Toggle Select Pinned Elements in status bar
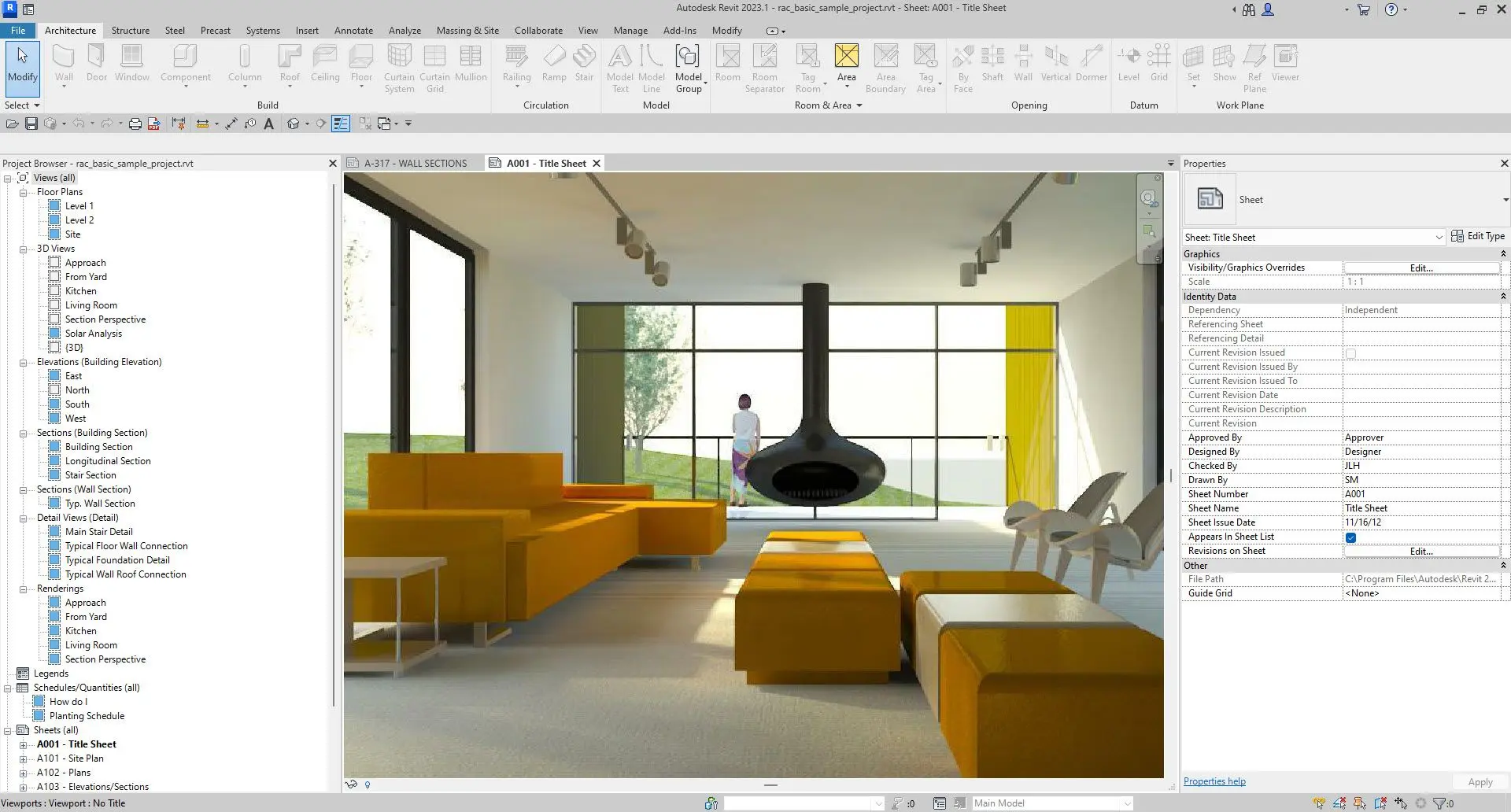 (x=1360, y=803)
